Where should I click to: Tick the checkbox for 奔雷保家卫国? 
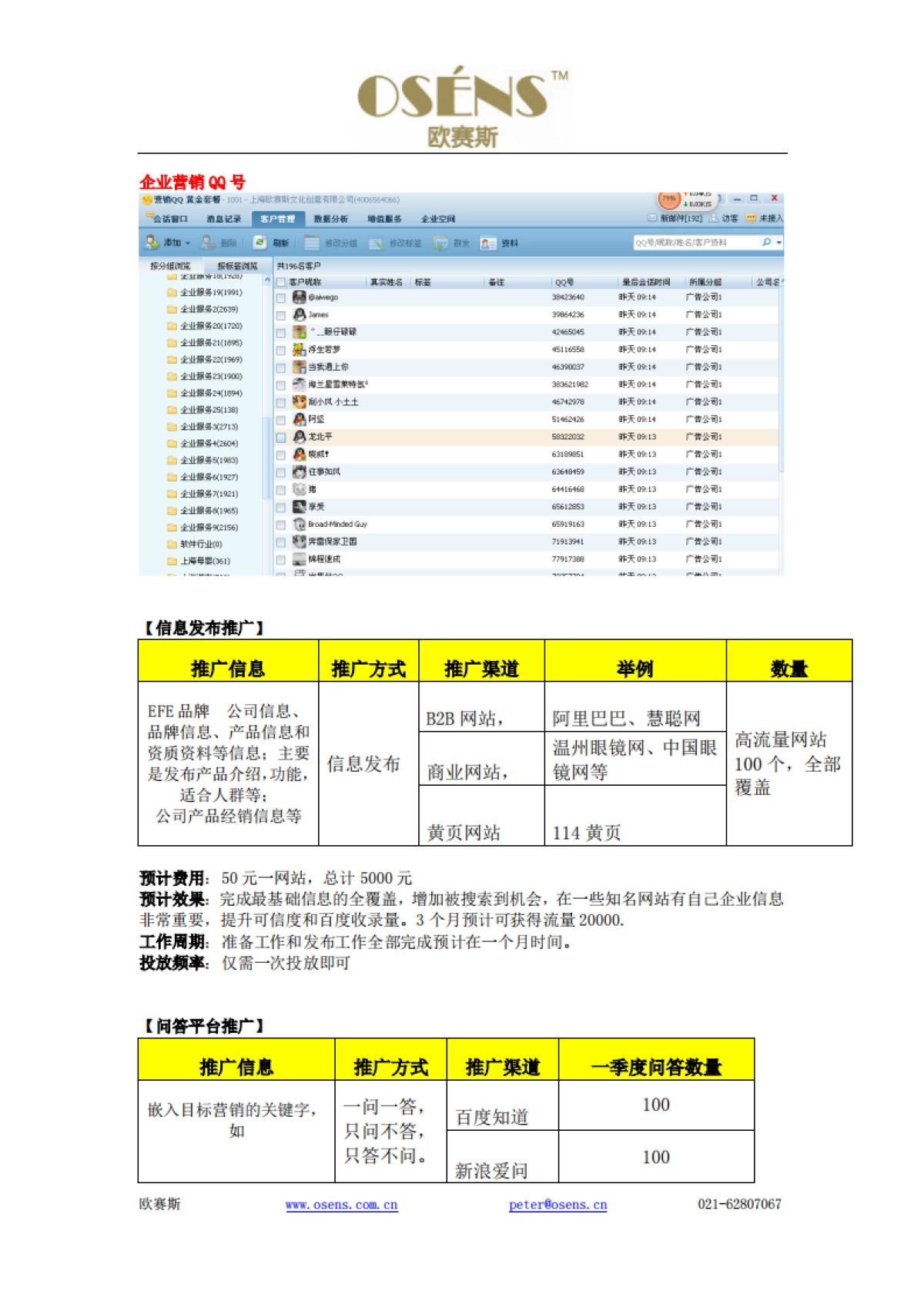(281, 542)
